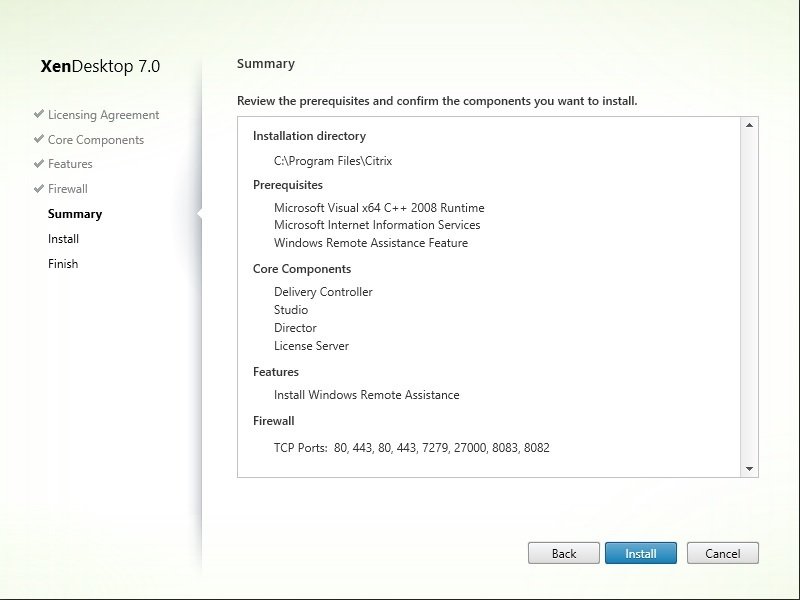The image size is (800, 600).
Task: Choose the Summary step in sidebar
Action: [75, 214]
